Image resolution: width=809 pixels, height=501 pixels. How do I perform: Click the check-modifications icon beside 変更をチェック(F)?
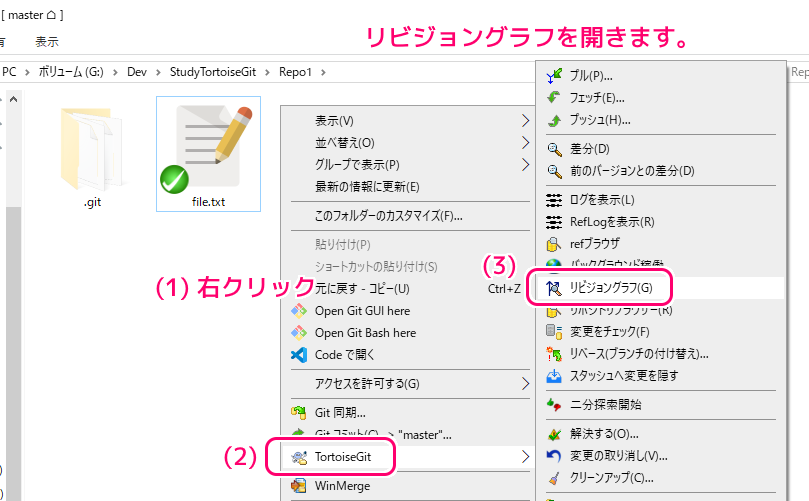coord(554,332)
